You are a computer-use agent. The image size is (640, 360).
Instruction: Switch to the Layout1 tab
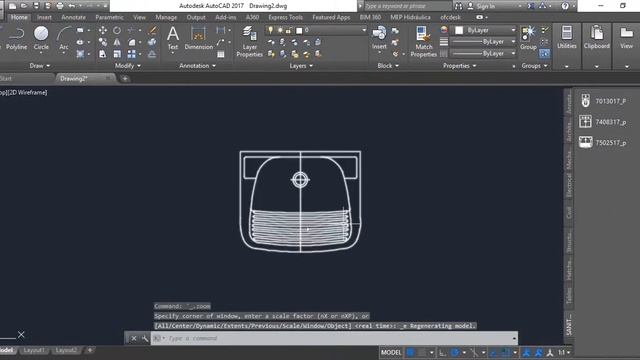33,350
